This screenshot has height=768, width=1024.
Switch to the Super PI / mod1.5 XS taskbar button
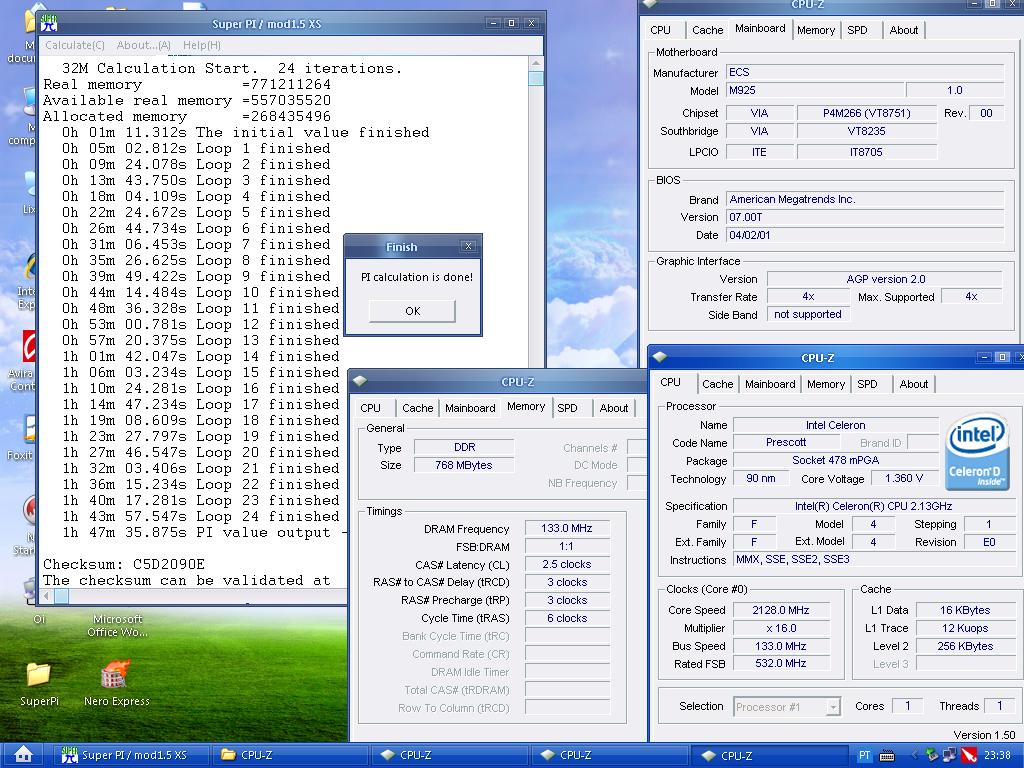tap(131, 755)
